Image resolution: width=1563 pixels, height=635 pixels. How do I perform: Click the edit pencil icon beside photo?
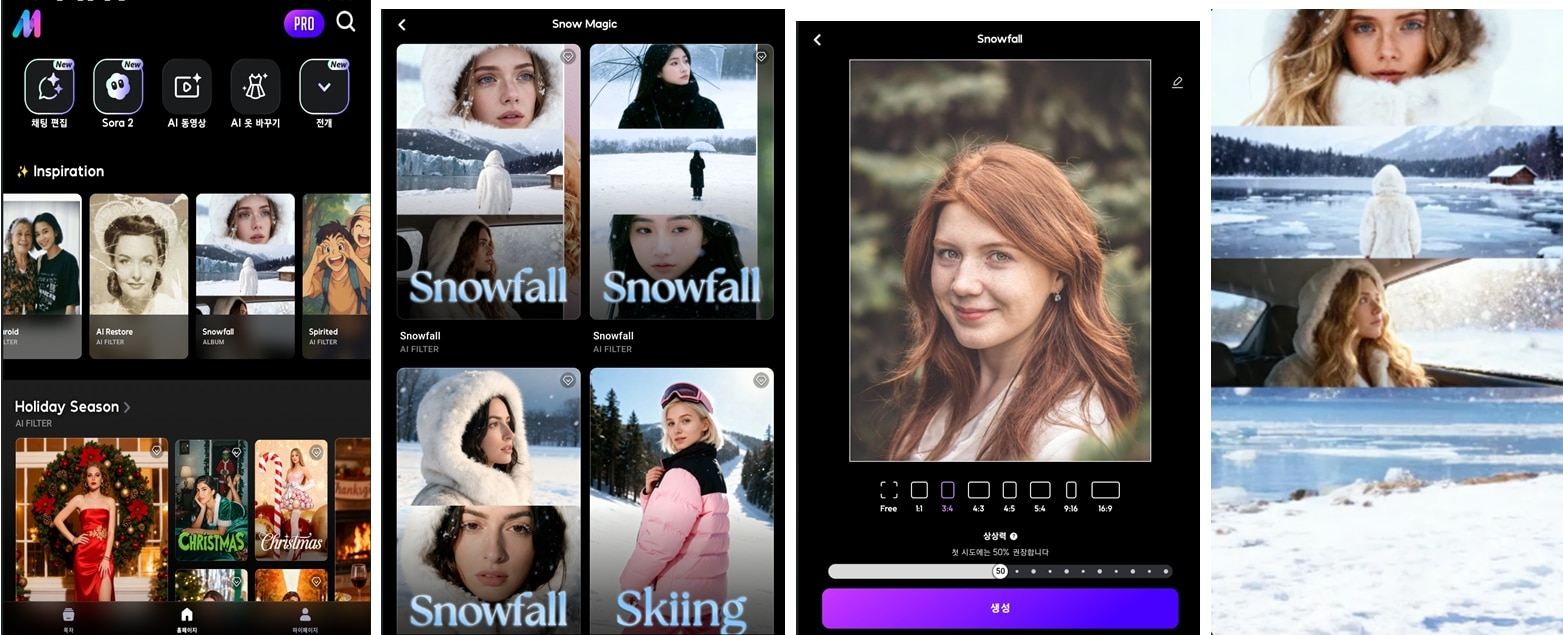pyautogui.click(x=1177, y=83)
